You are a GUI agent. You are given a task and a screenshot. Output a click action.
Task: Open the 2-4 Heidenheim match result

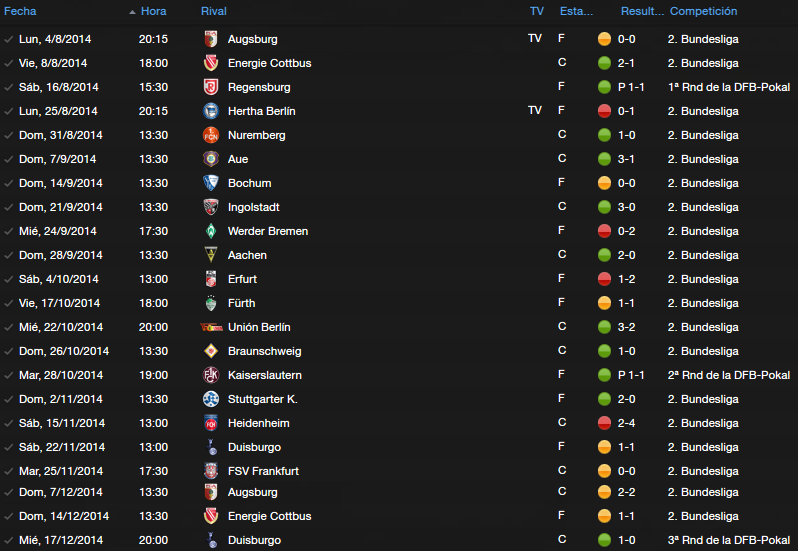coord(626,423)
